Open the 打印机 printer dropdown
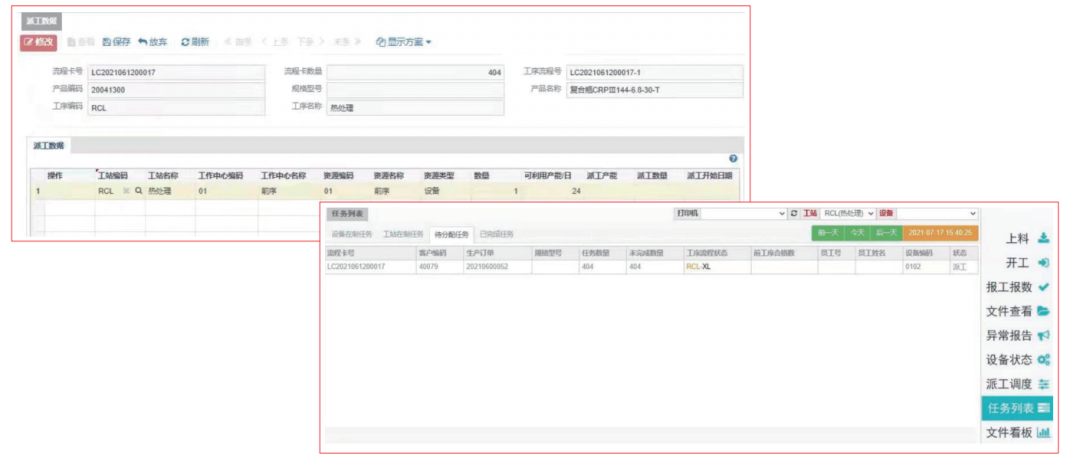The width and height of the screenshot is (1080, 465). coord(744,214)
